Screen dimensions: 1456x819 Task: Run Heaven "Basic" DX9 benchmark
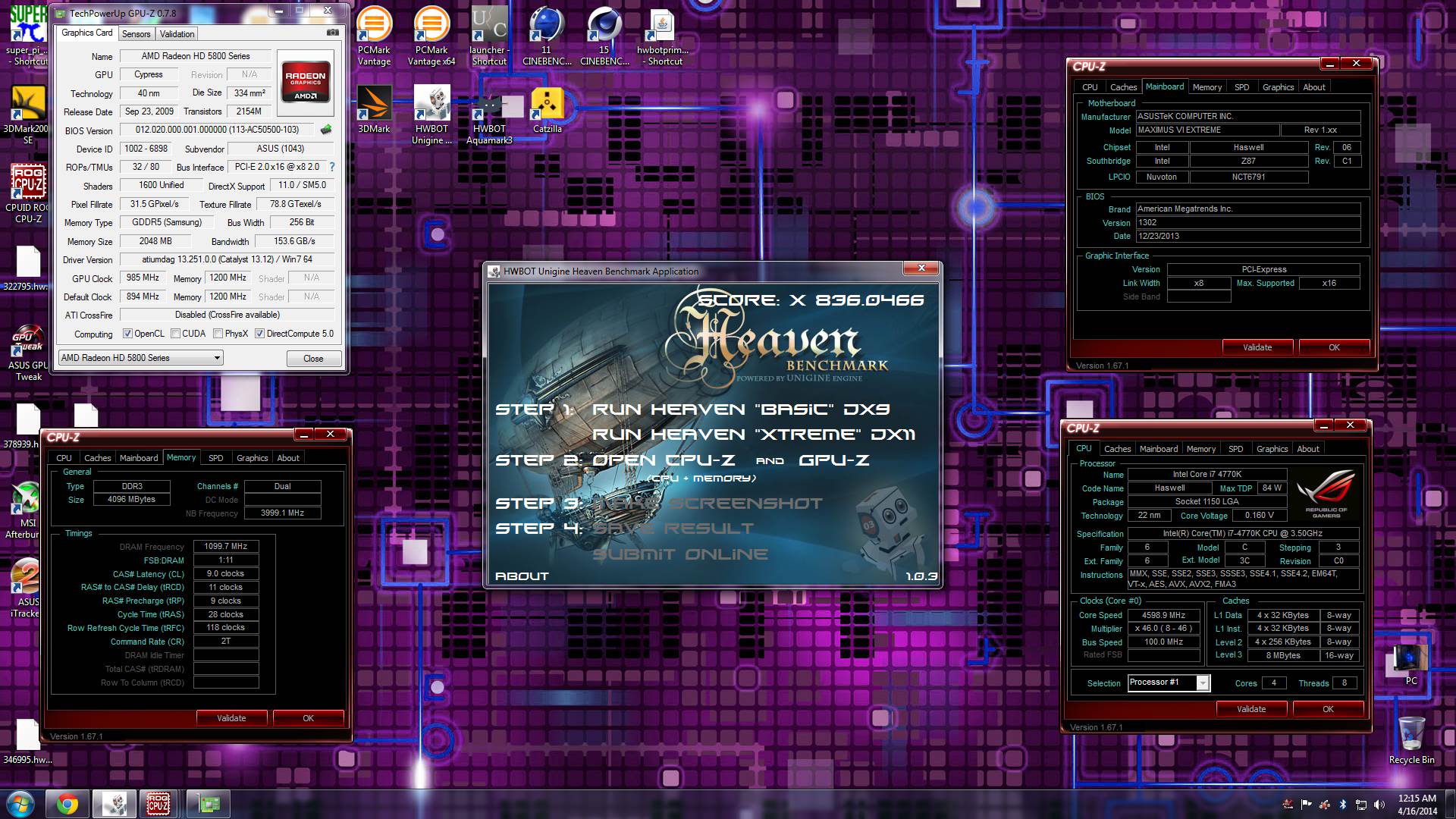tap(741, 409)
